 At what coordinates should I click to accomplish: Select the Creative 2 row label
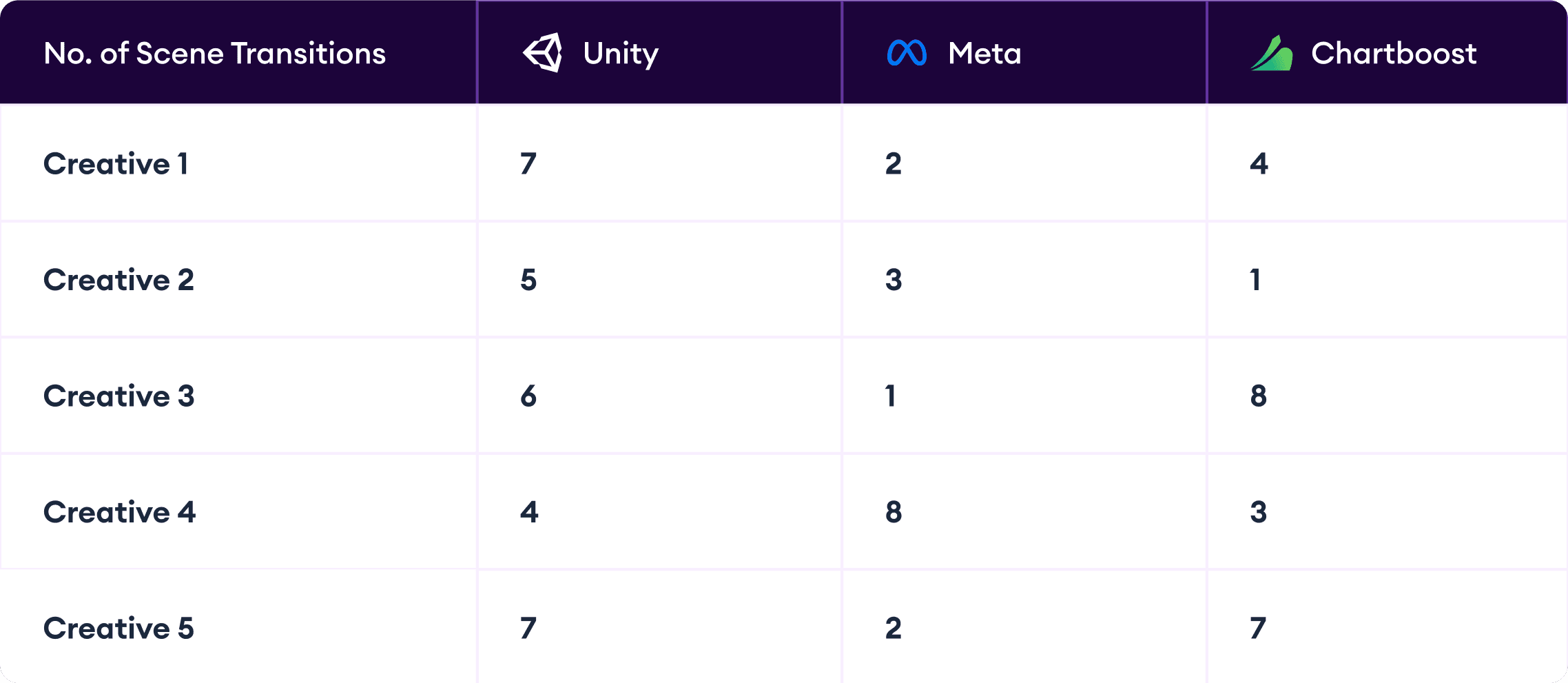[x=118, y=281]
